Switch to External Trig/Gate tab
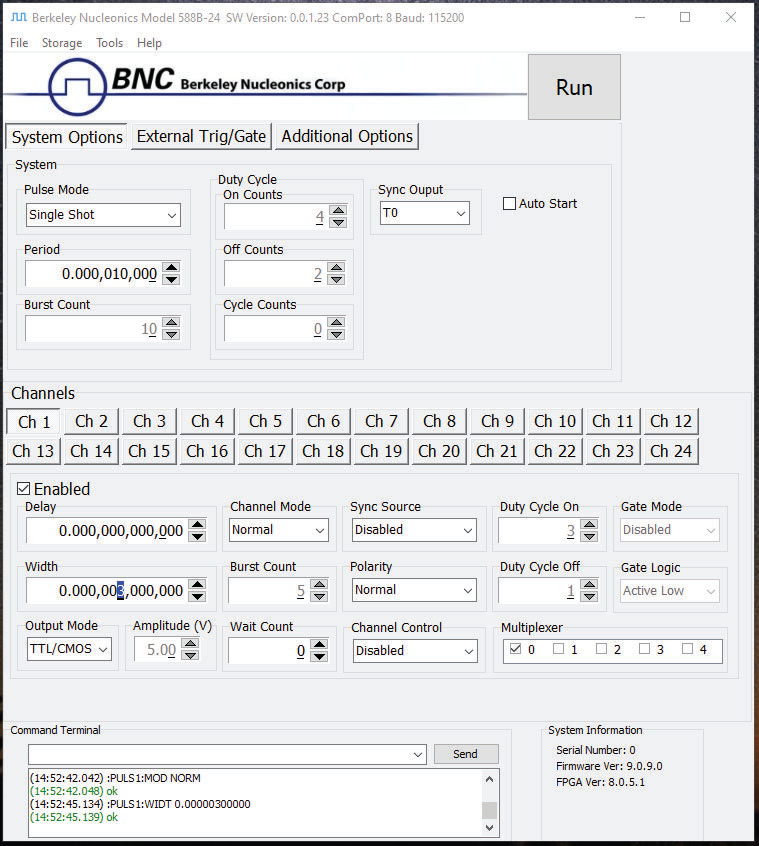Image resolution: width=759 pixels, height=846 pixels. [x=201, y=136]
